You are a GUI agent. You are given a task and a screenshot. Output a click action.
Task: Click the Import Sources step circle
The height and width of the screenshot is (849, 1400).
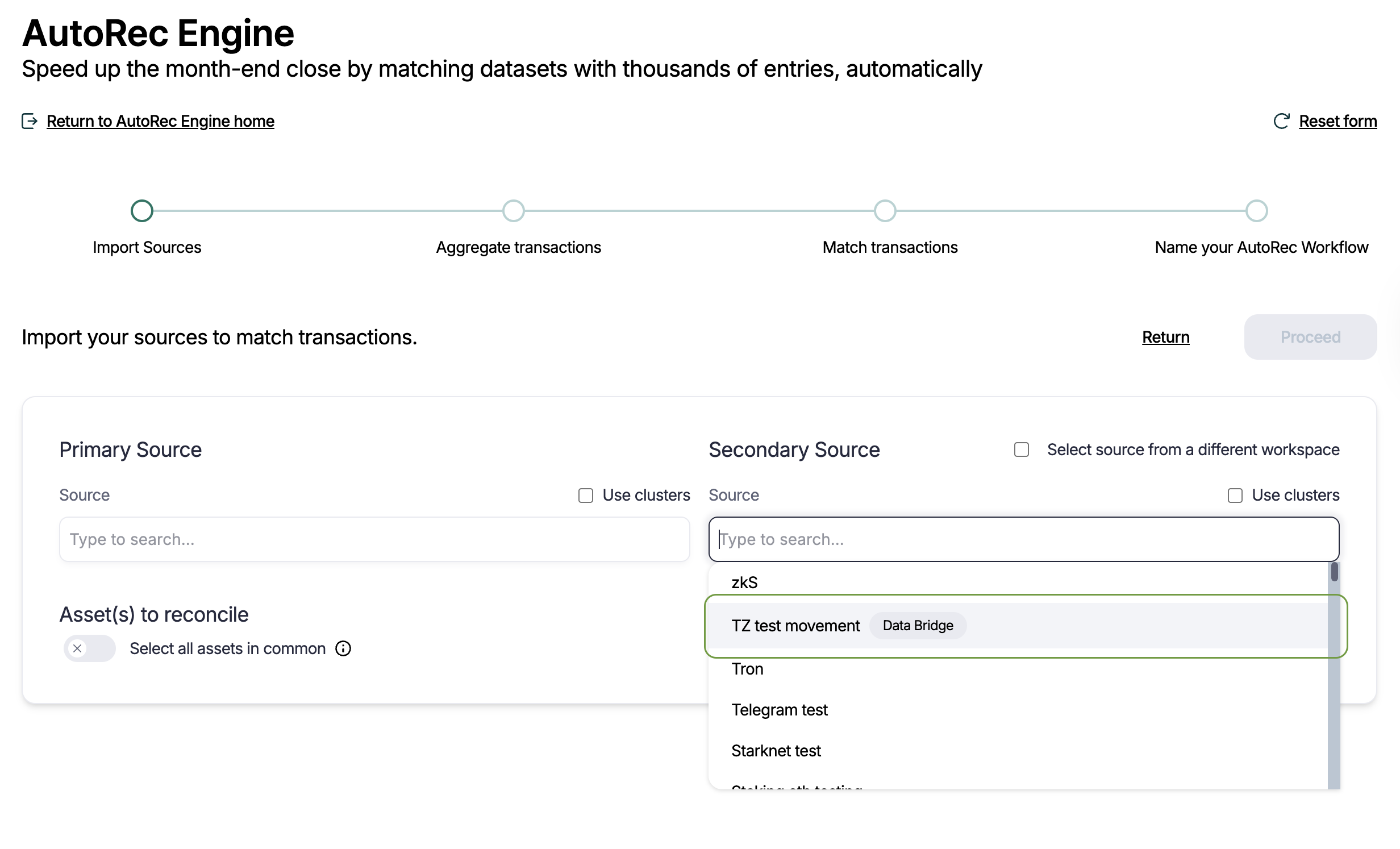[142, 211]
